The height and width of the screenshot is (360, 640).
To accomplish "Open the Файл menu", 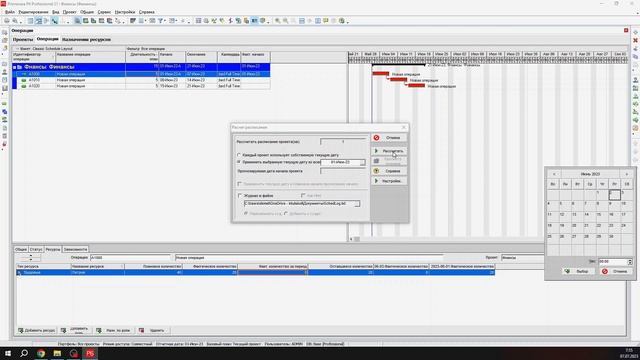I will [10, 12].
